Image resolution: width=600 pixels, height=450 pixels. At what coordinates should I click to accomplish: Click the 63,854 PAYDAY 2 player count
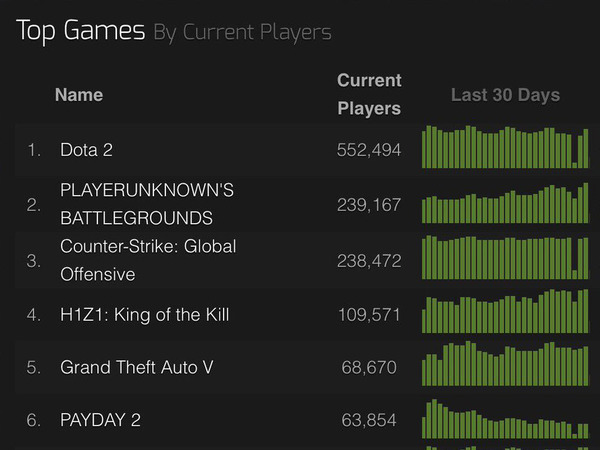[x=369, y=420]
